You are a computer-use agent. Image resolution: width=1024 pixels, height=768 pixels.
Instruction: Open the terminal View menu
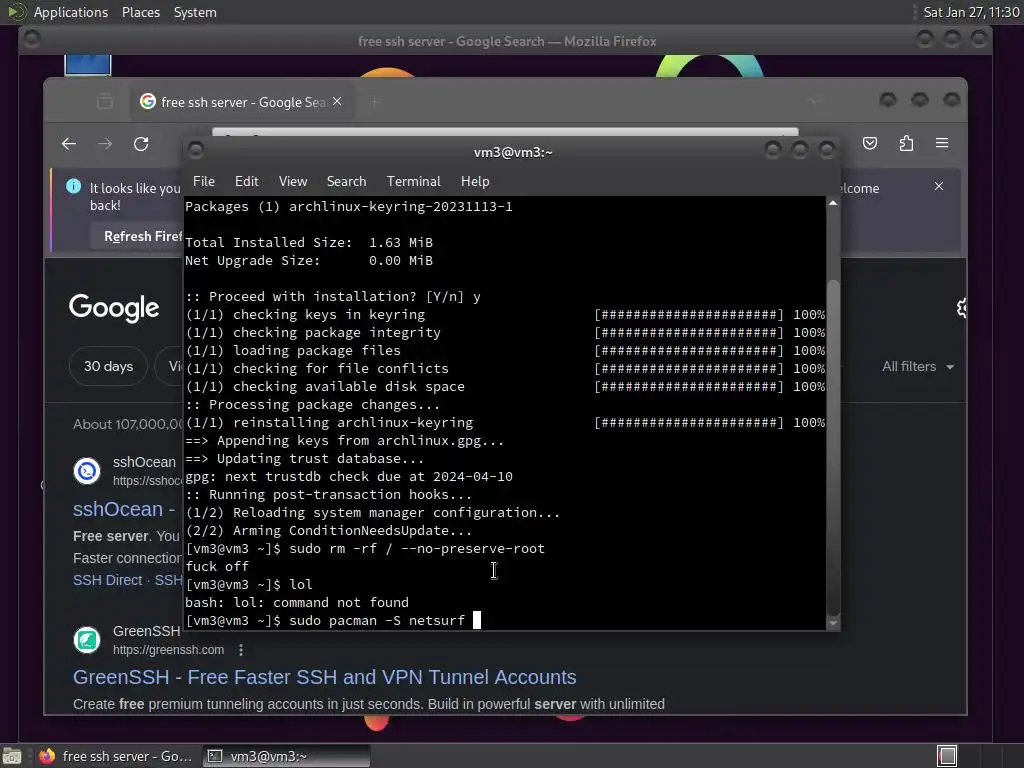[x=293, y=182]
